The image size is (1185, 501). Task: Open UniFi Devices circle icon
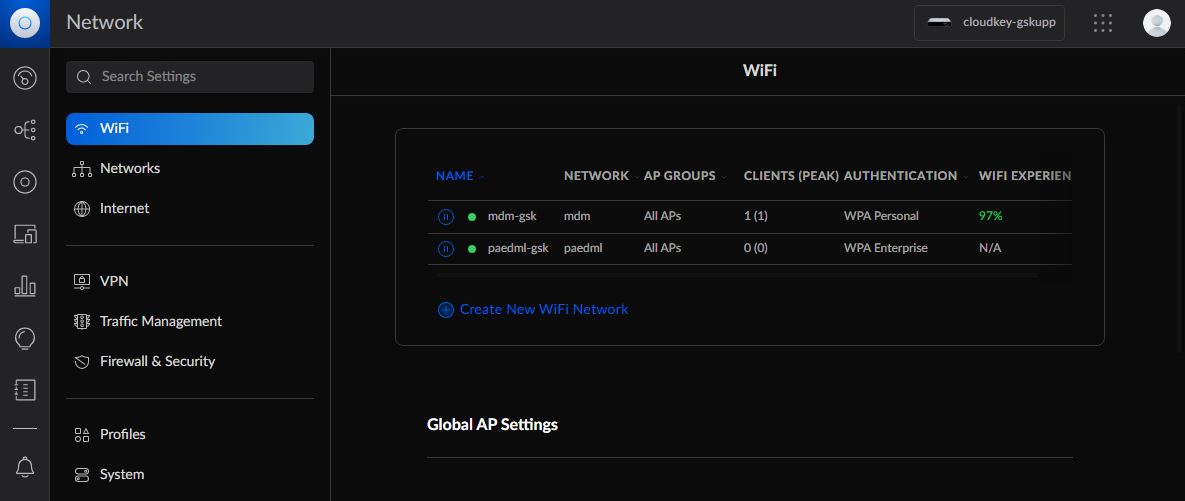25,182
